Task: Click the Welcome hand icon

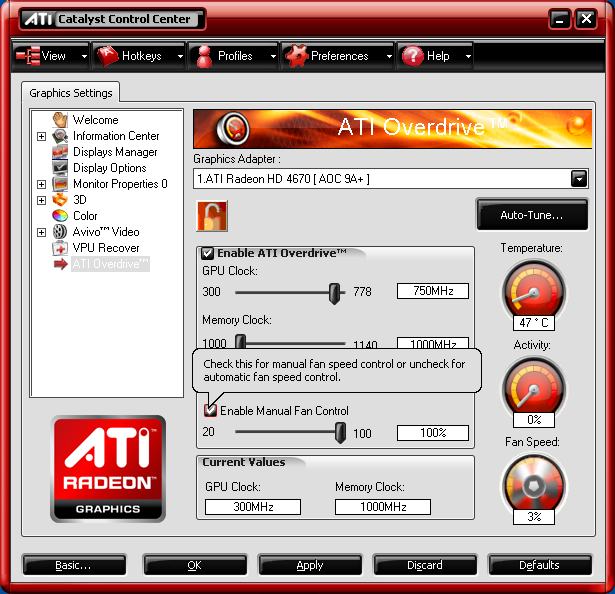Action: click(60, 120)
